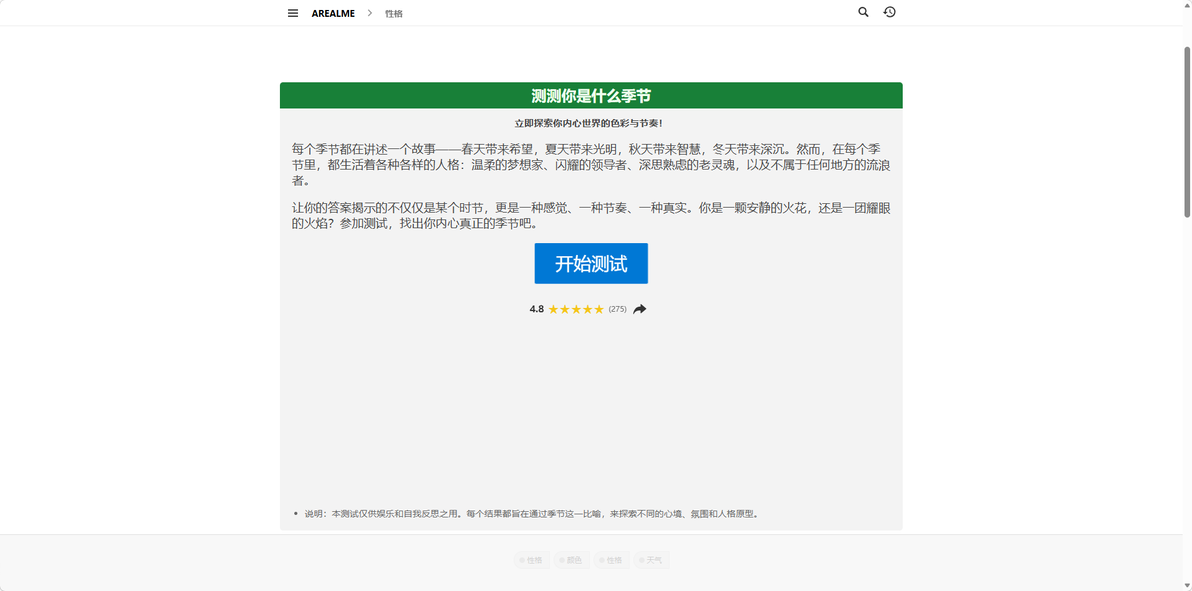This screenshot has width=1192, height=591.
Task: Select the 天气 tag at the bottom
Action: click(x=651, y=561)
